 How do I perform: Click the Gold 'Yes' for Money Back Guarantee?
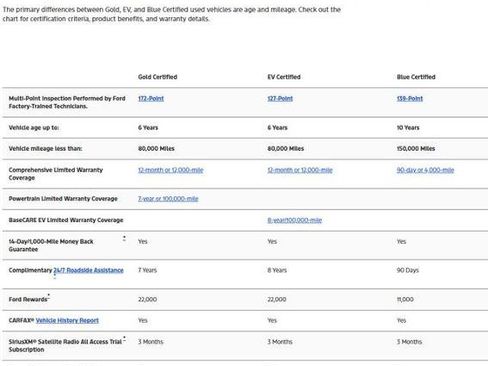tap(143, 241)
